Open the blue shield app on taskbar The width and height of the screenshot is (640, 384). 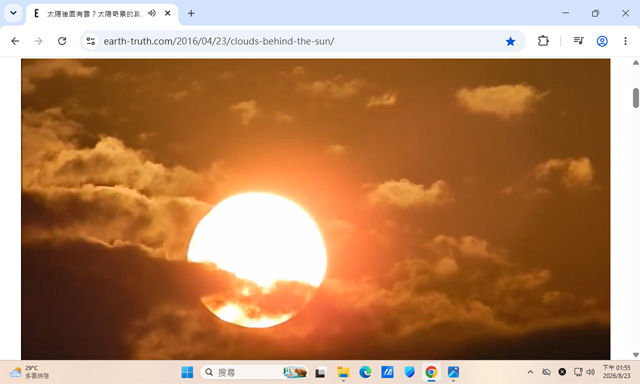click(409, 372)
